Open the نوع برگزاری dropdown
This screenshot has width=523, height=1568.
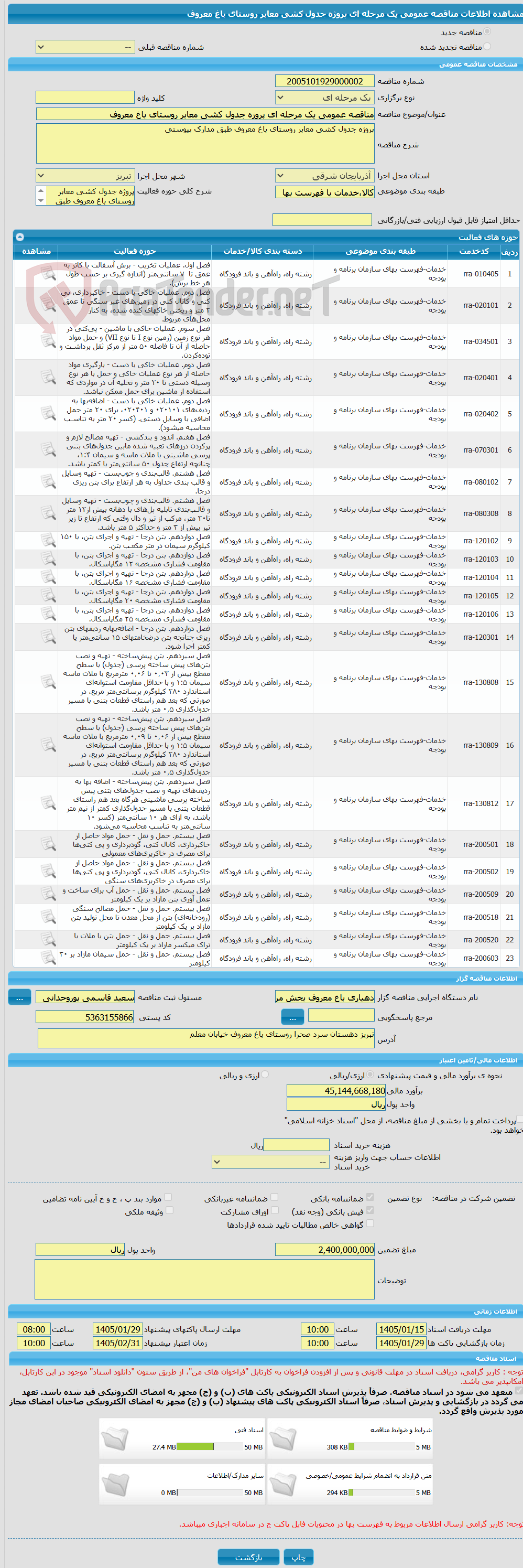[325, 98]
